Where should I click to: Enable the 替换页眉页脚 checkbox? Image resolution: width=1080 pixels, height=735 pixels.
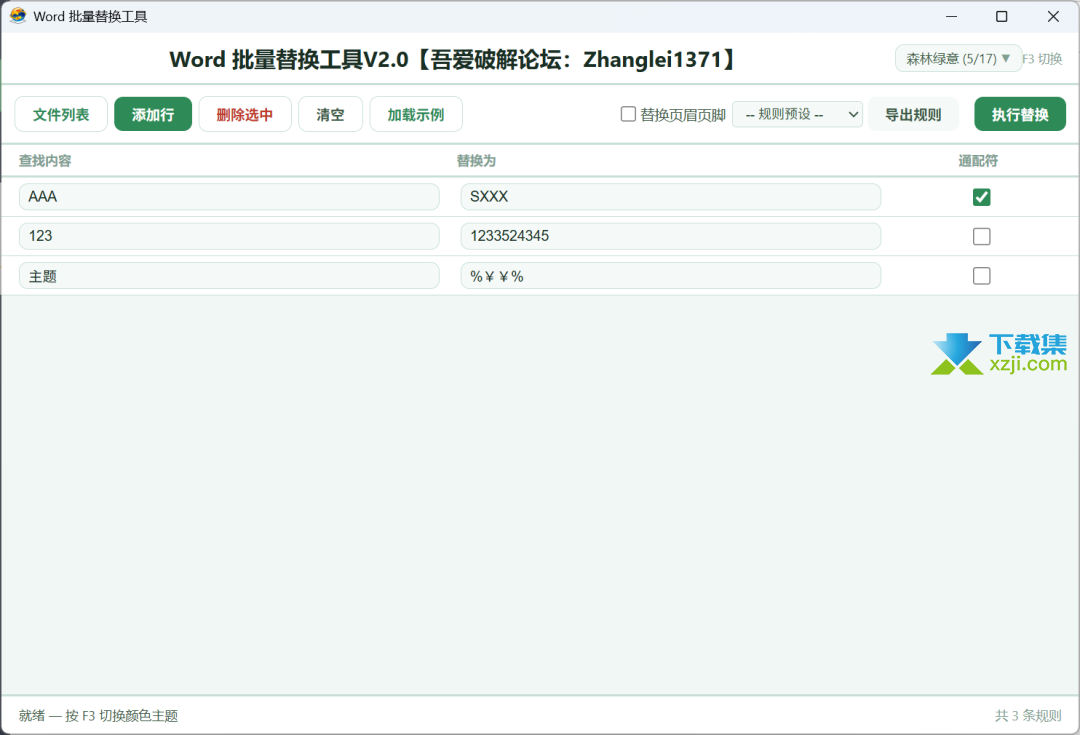point(628,114)
